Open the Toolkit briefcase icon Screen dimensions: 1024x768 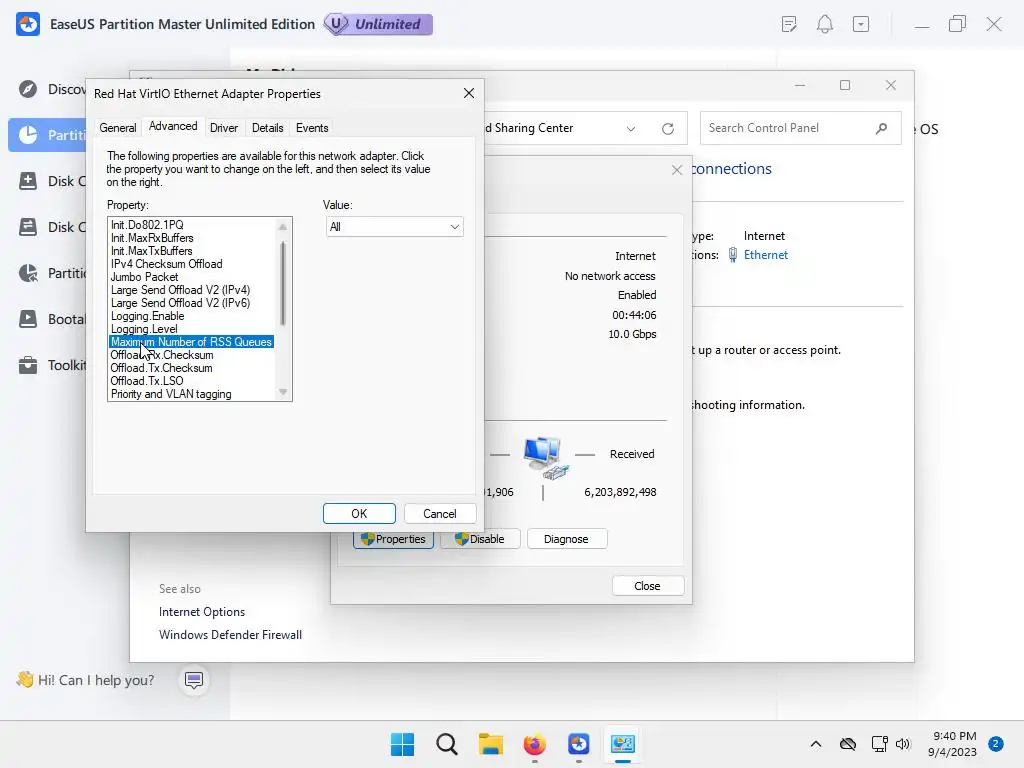point(28,365)
